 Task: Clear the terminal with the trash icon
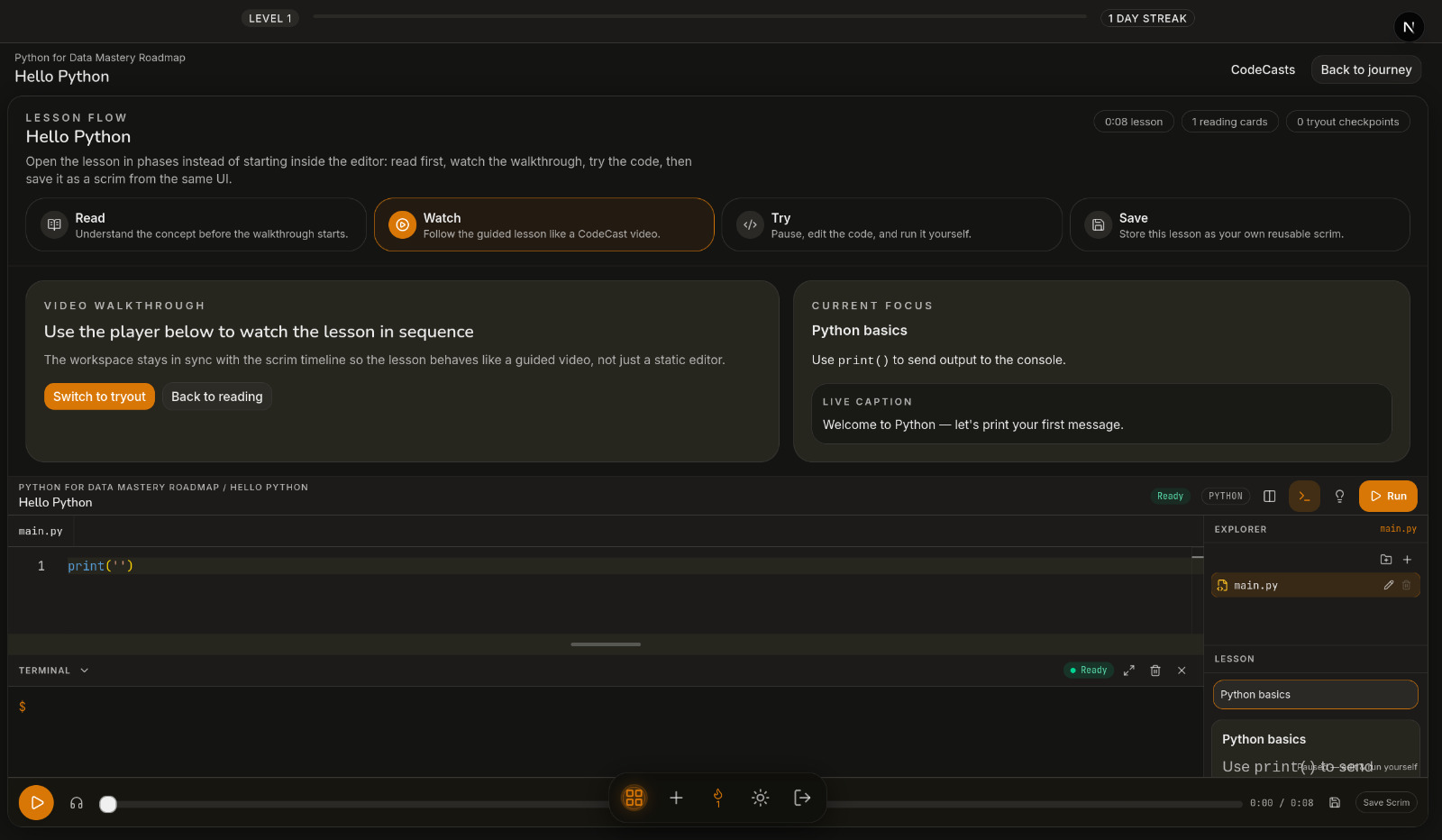pyautogui.click(x=1155, y=671)
